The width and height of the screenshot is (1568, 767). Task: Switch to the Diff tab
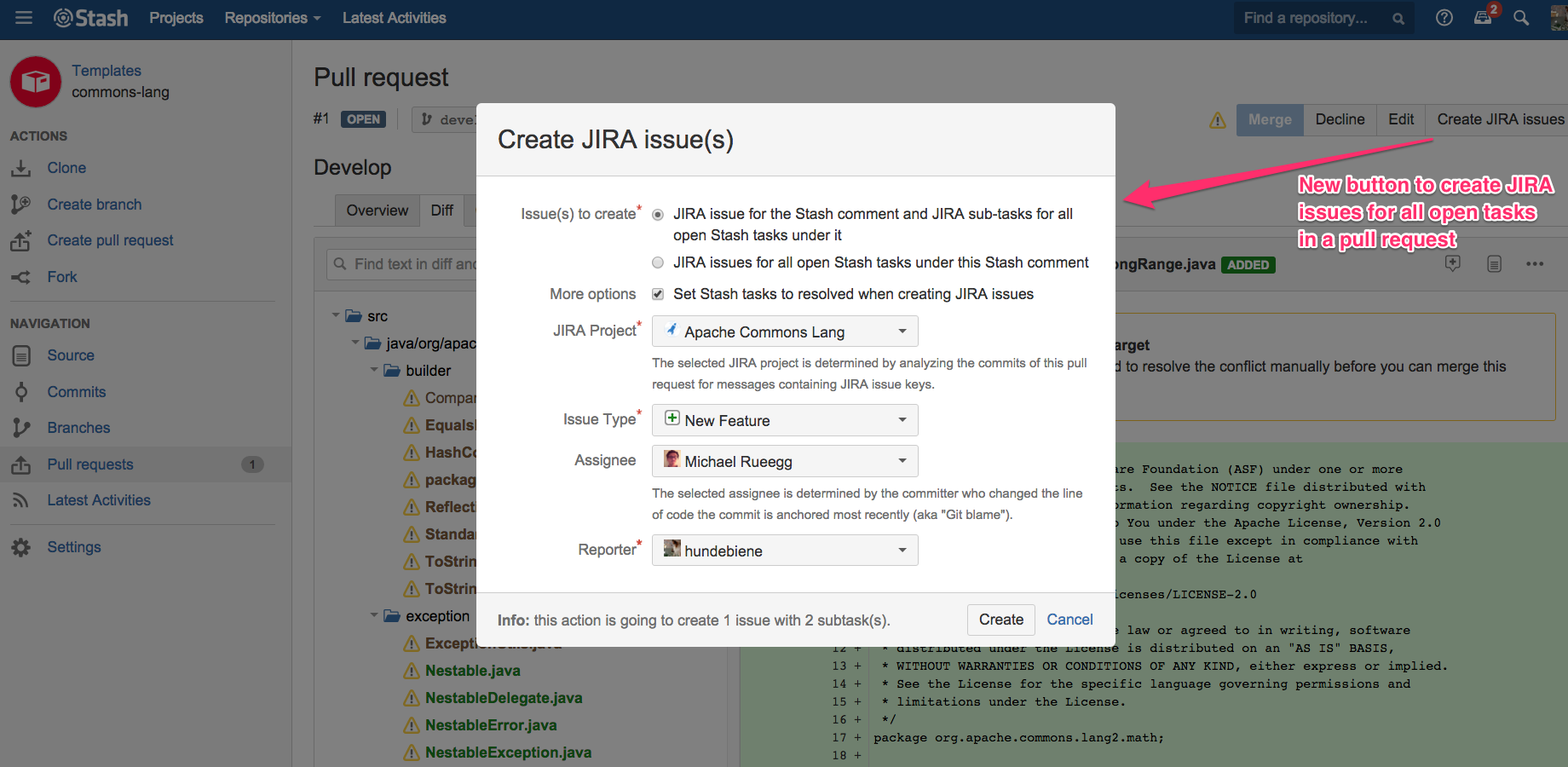pos(442,210)
